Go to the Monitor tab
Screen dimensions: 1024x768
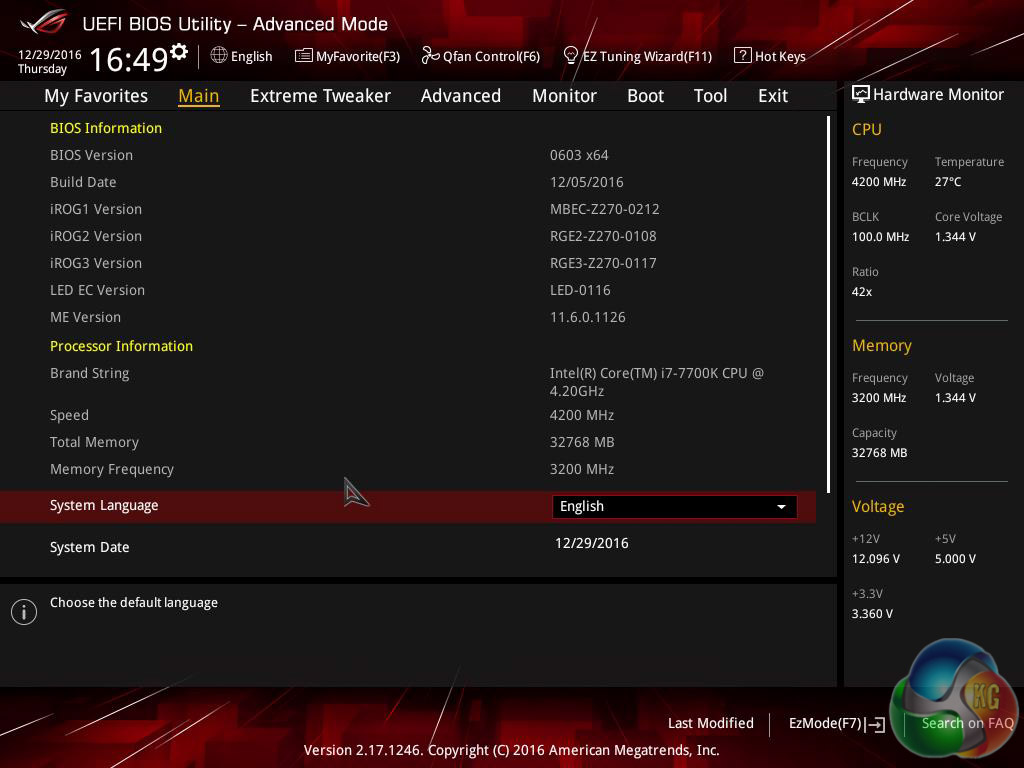click(564, 96)
